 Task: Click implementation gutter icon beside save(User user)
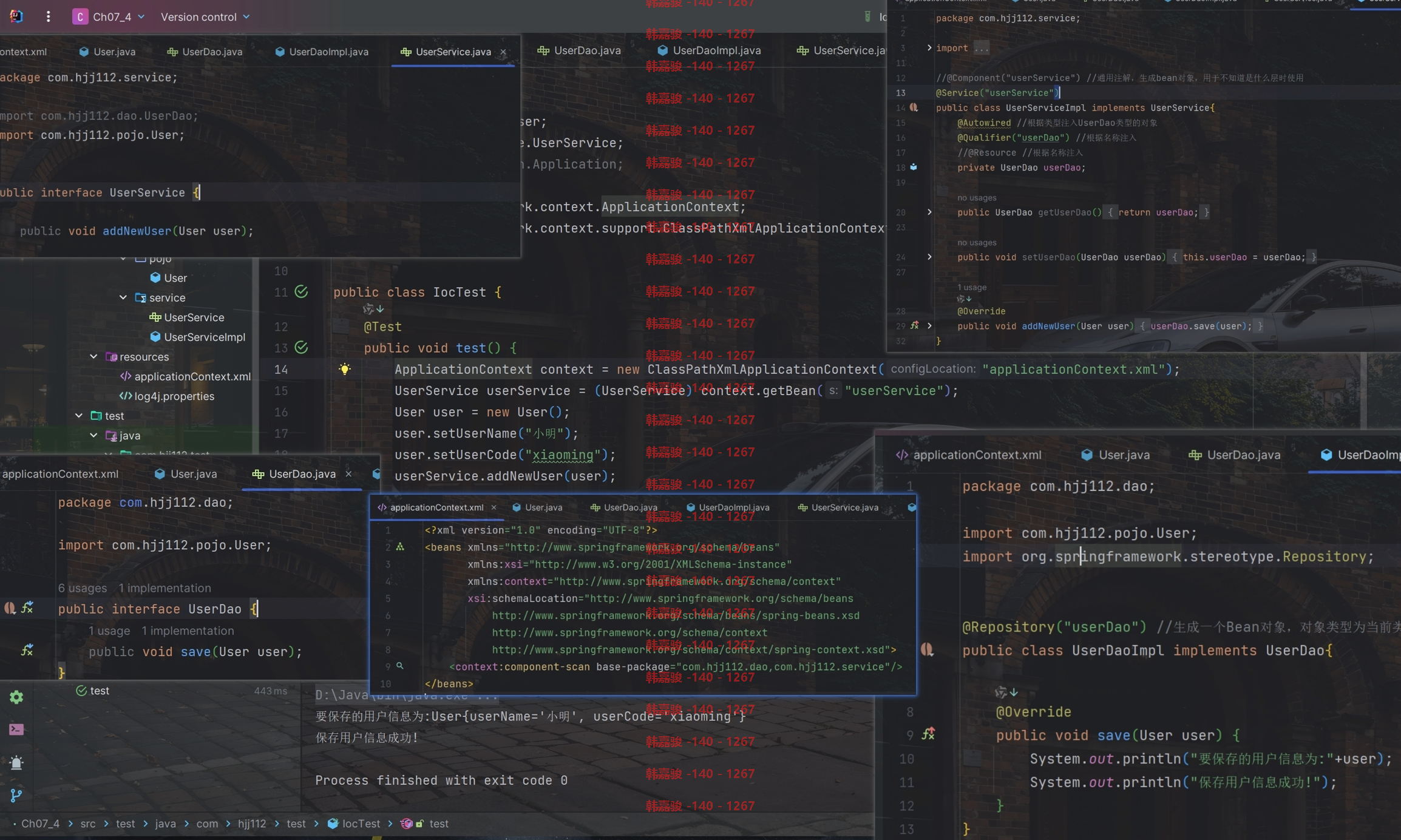(x=27, y=651)
